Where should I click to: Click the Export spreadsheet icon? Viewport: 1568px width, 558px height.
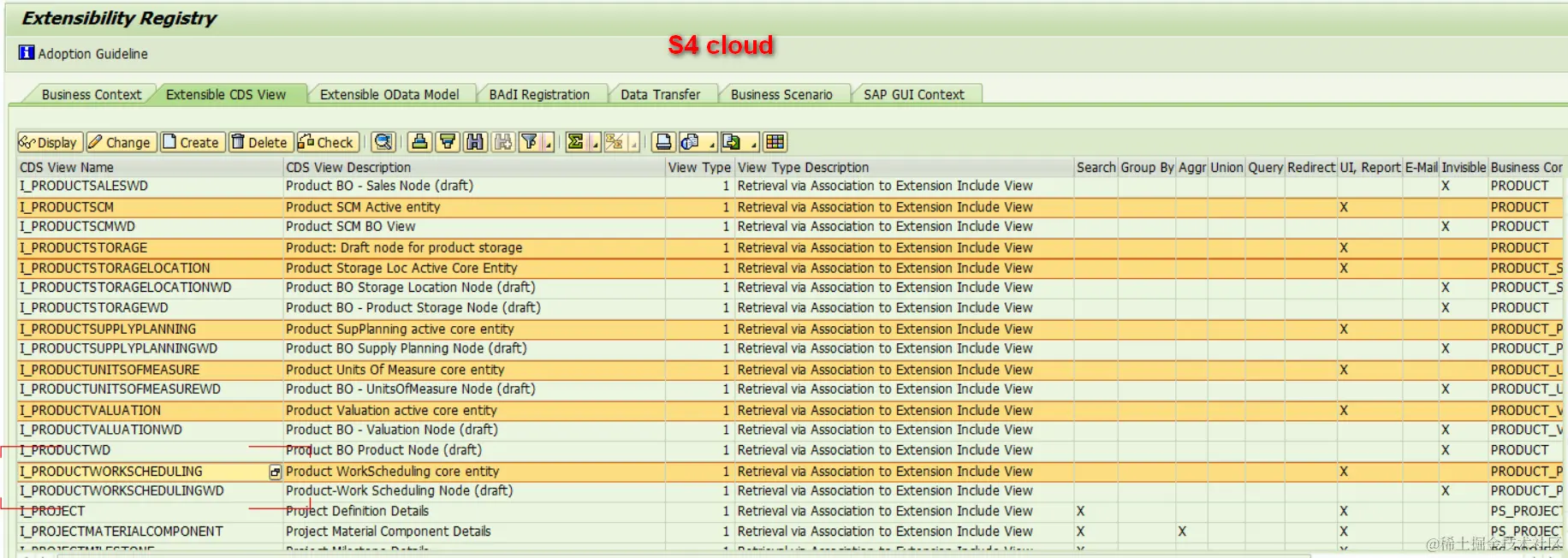point(732,142)
